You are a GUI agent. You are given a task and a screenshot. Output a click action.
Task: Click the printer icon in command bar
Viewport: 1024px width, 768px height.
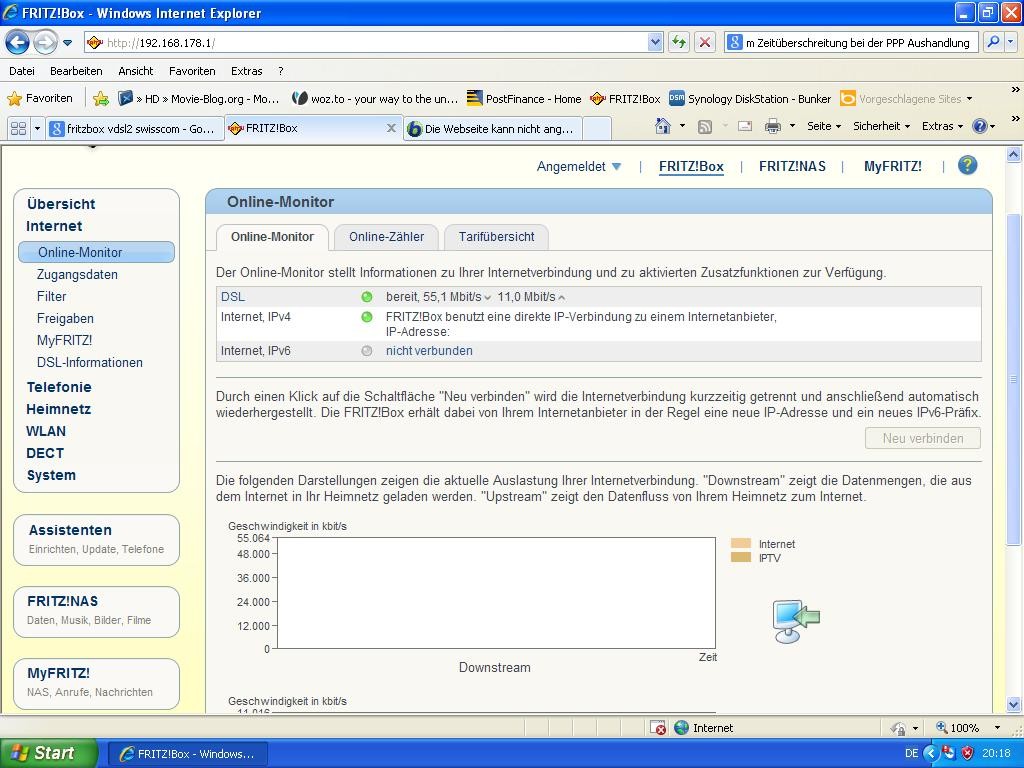pyautogui.click(x=772, y=126)
